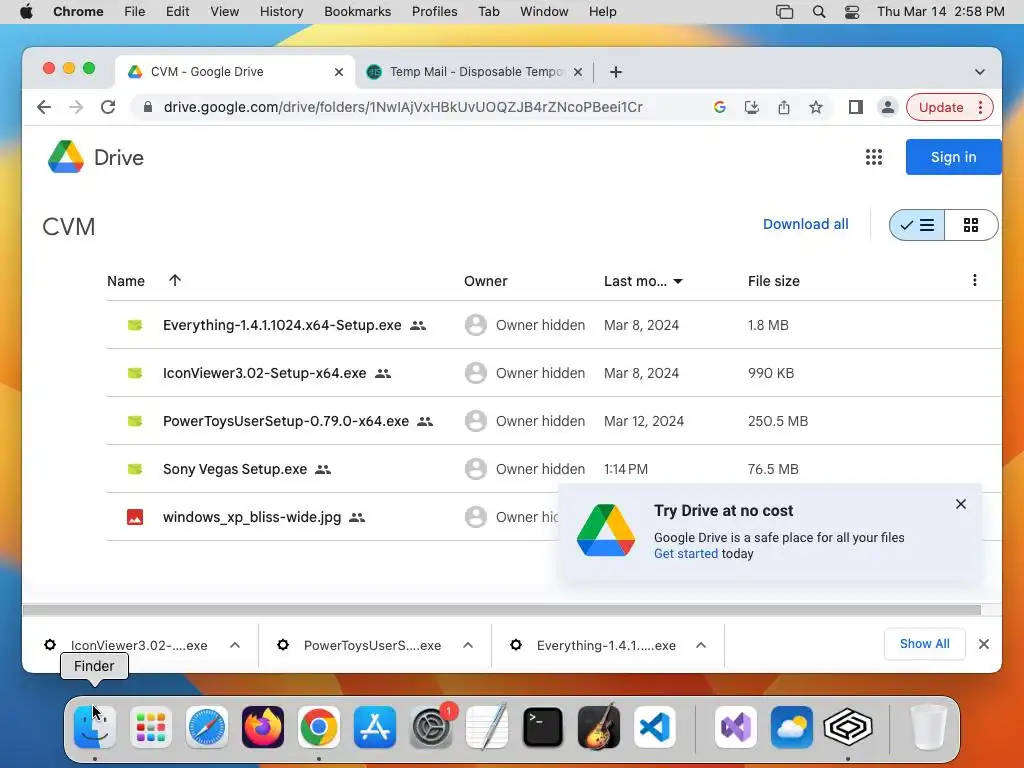Sort files by the Name column header

click(x=125, y=281)
